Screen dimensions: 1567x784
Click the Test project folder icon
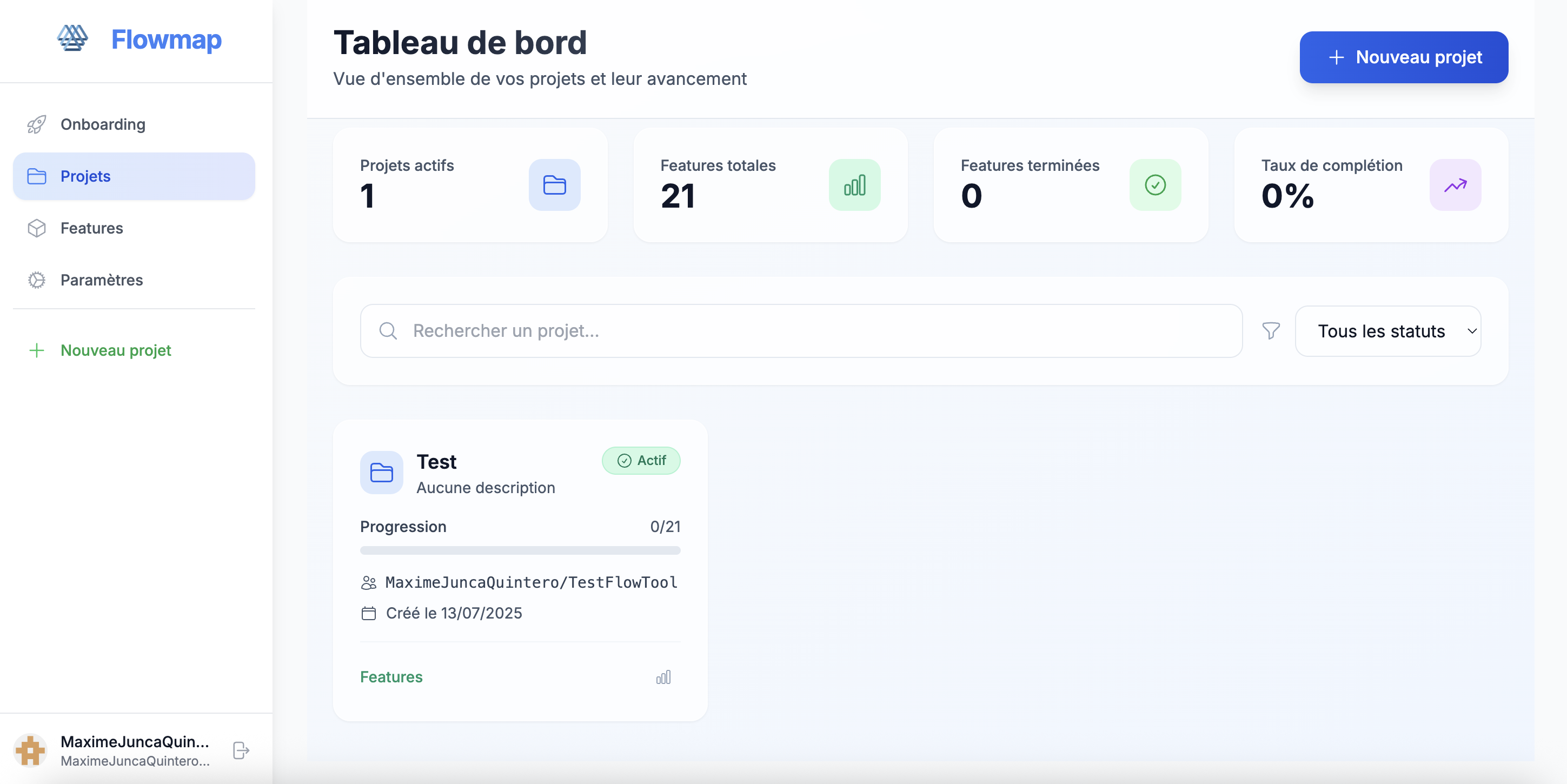(x=381, y=473)
